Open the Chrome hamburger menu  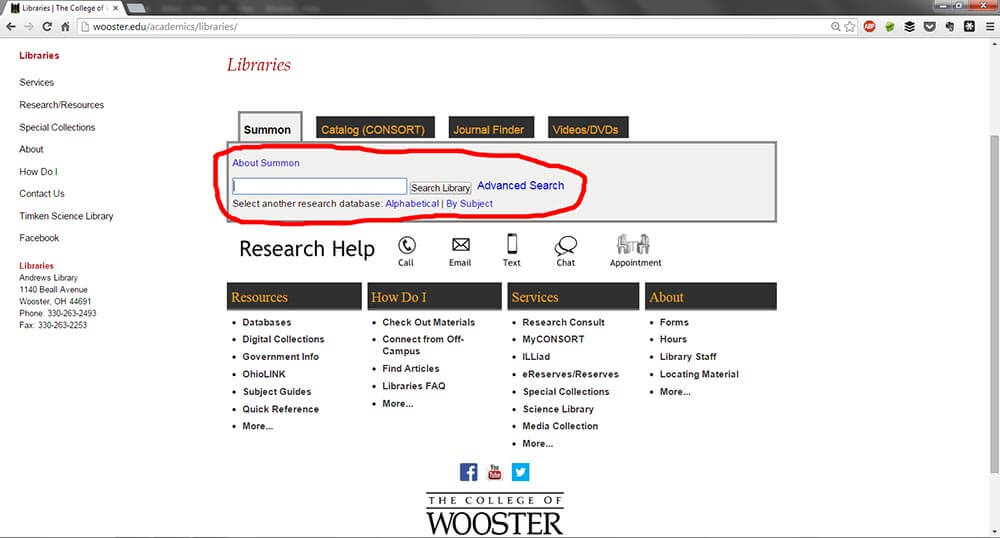pyautogui.click(x=990, y=27)
